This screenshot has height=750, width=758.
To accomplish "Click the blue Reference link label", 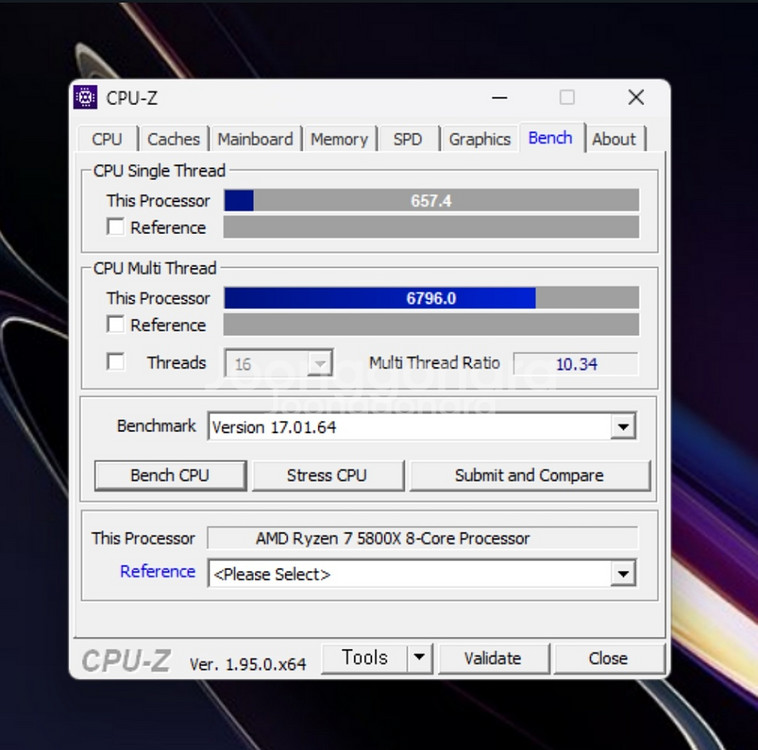I will 158,572.
